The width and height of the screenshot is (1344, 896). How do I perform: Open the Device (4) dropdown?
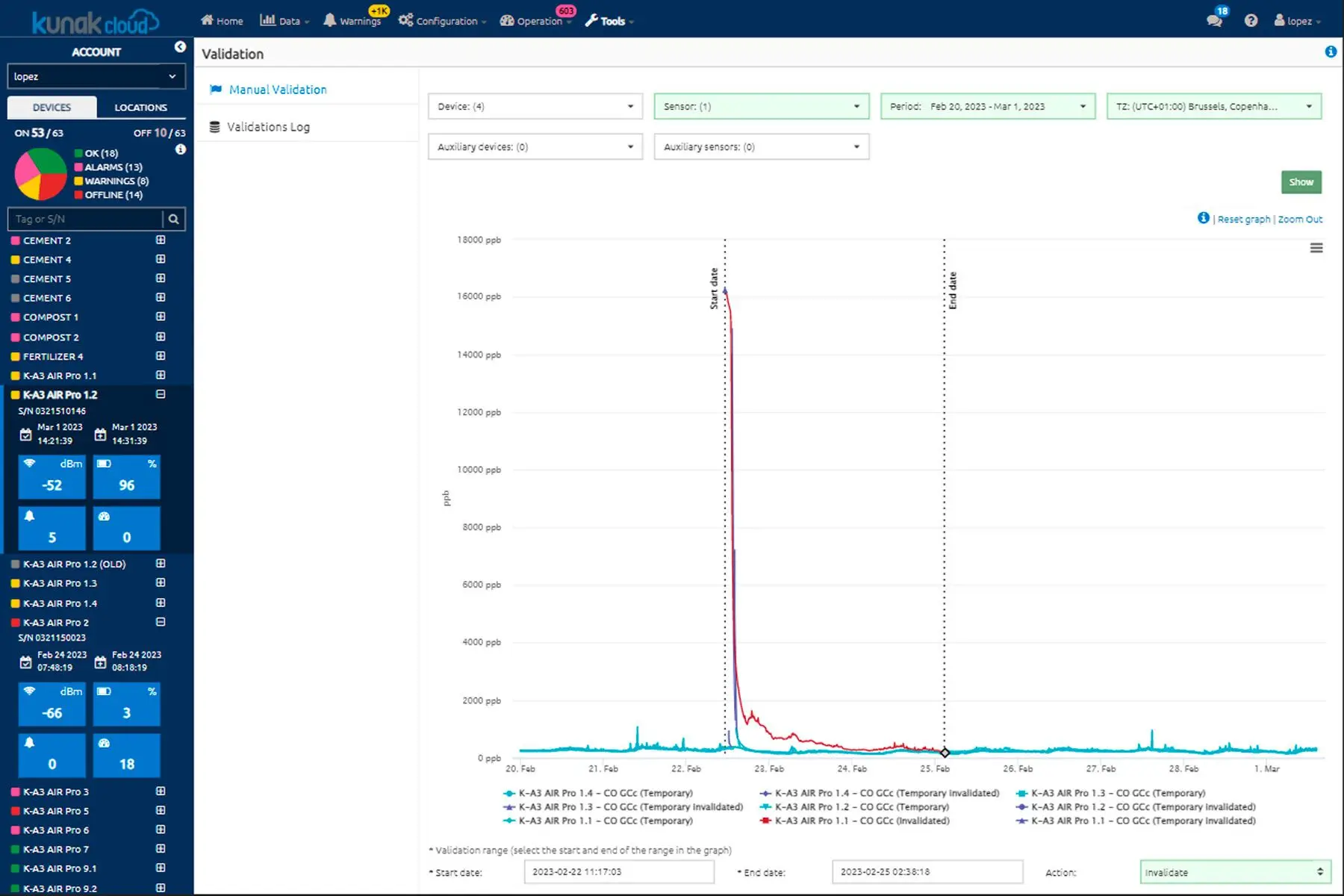pyautogui.click(x=535, y=106)
